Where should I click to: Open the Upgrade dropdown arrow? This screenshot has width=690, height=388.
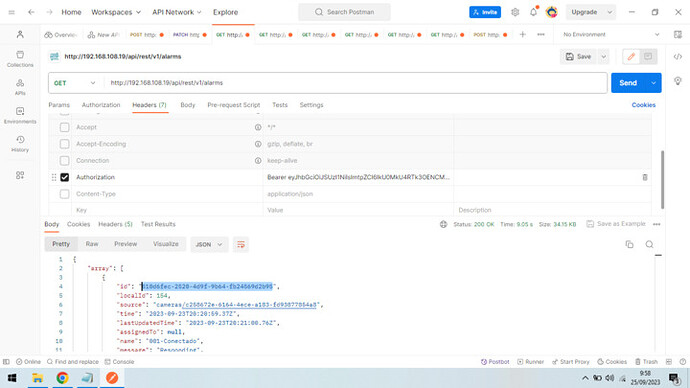click(609, 12)
